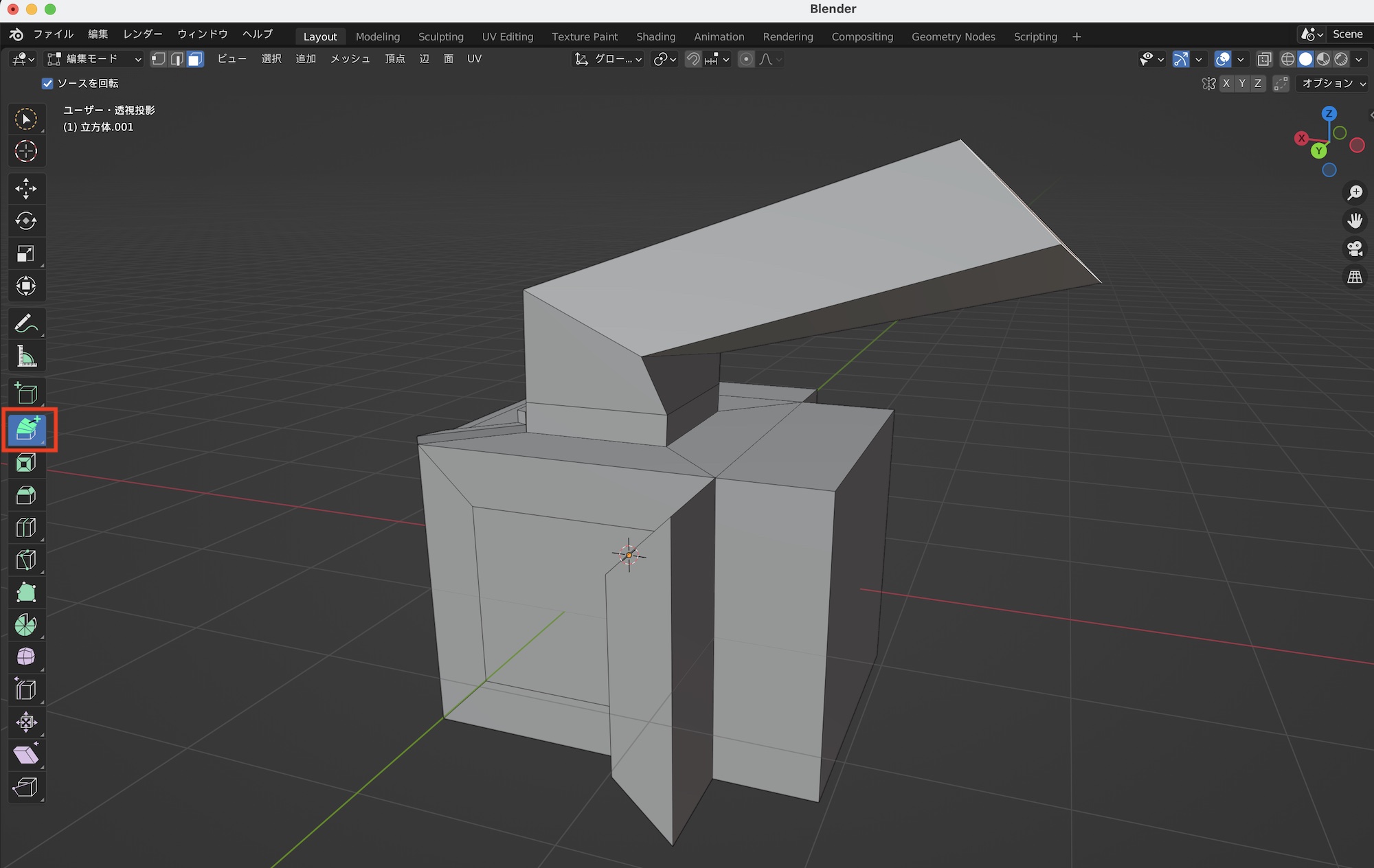This screenshot has width=1374, height=868.
Task: Toggle proportional editing button
Action: [x=746, y=59]
